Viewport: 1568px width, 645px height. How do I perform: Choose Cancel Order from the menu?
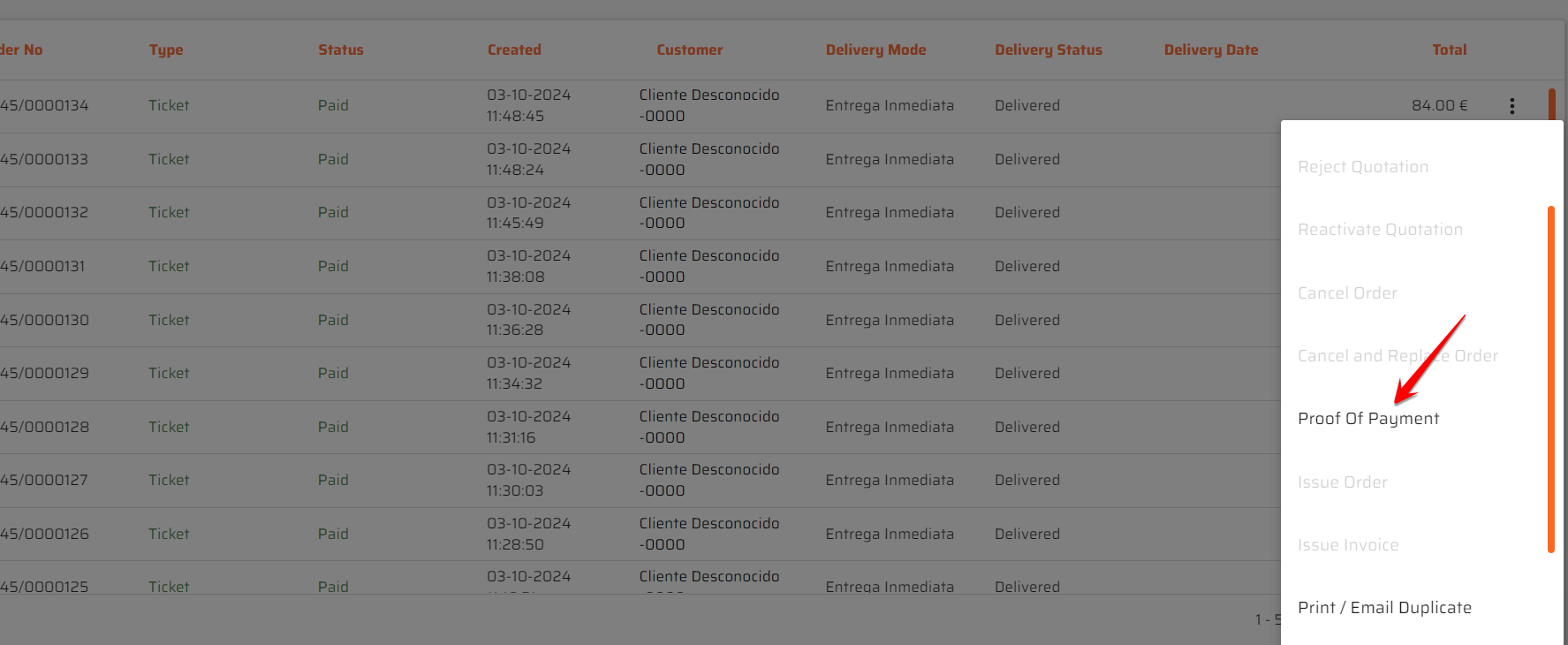pyautogui.click(x=1347, y=293)
